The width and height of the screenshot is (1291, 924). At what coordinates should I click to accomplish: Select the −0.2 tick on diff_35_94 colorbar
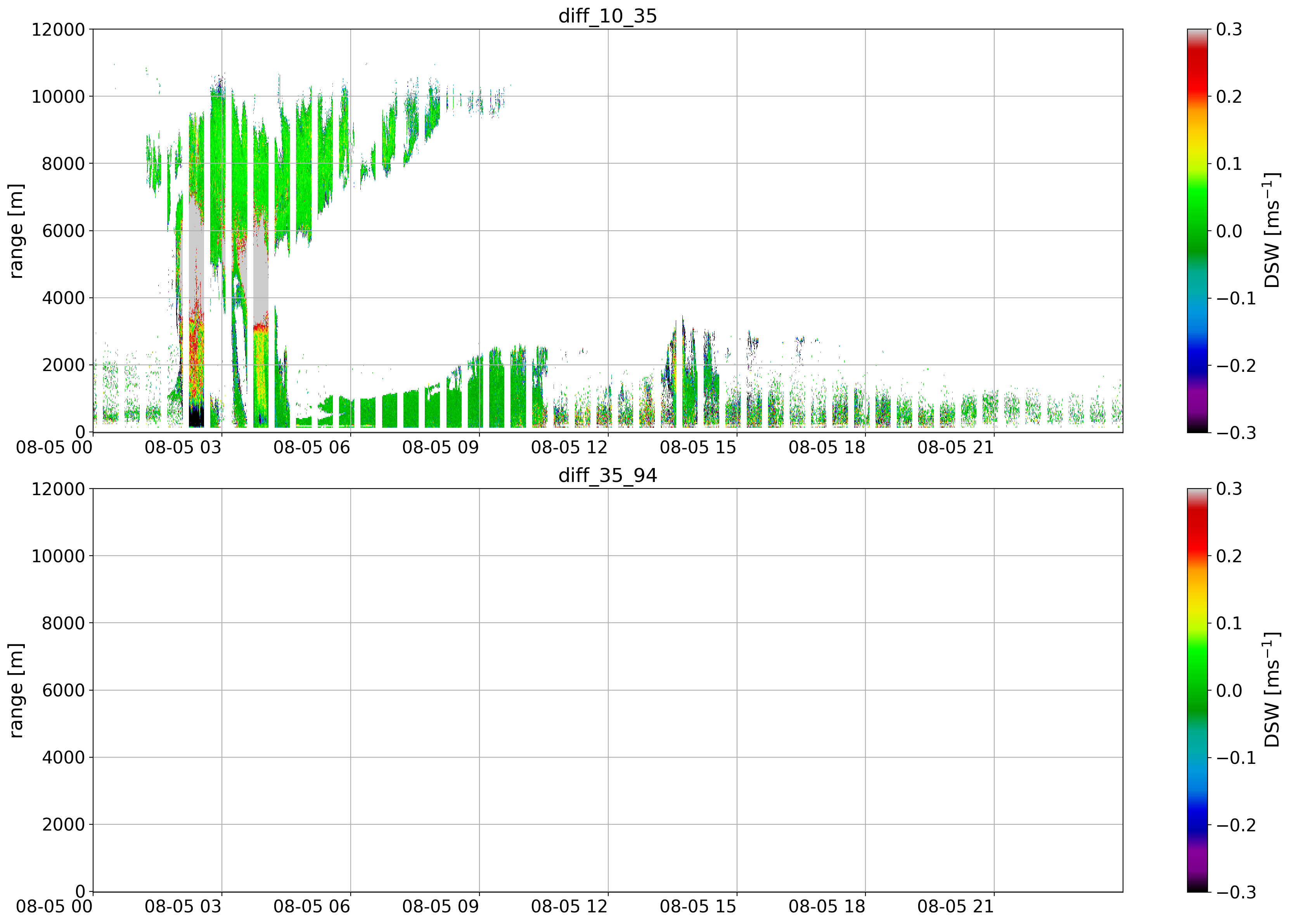pos(1236,824)
